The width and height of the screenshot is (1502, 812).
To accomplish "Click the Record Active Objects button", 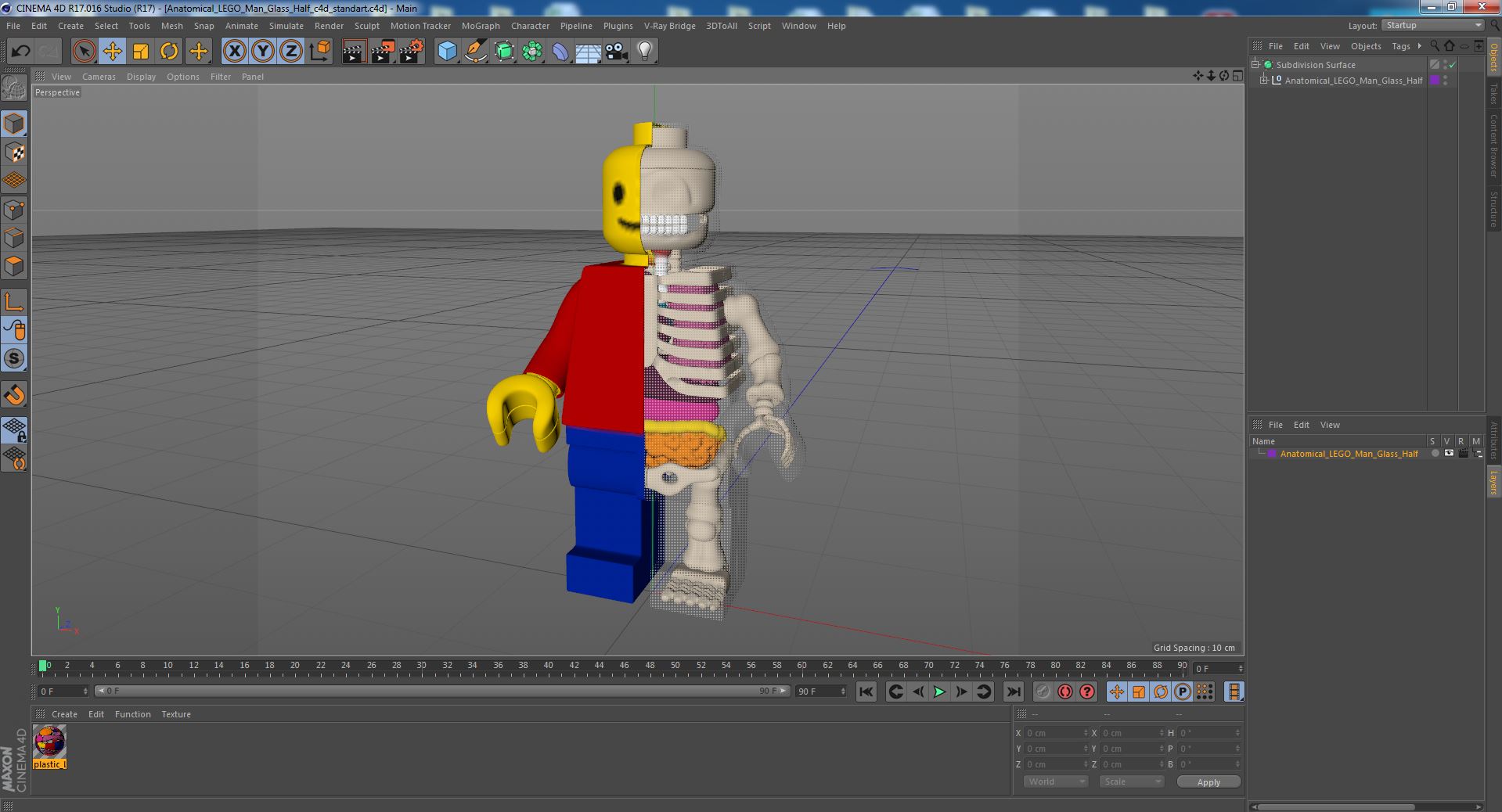I will tap(1043, 692).
